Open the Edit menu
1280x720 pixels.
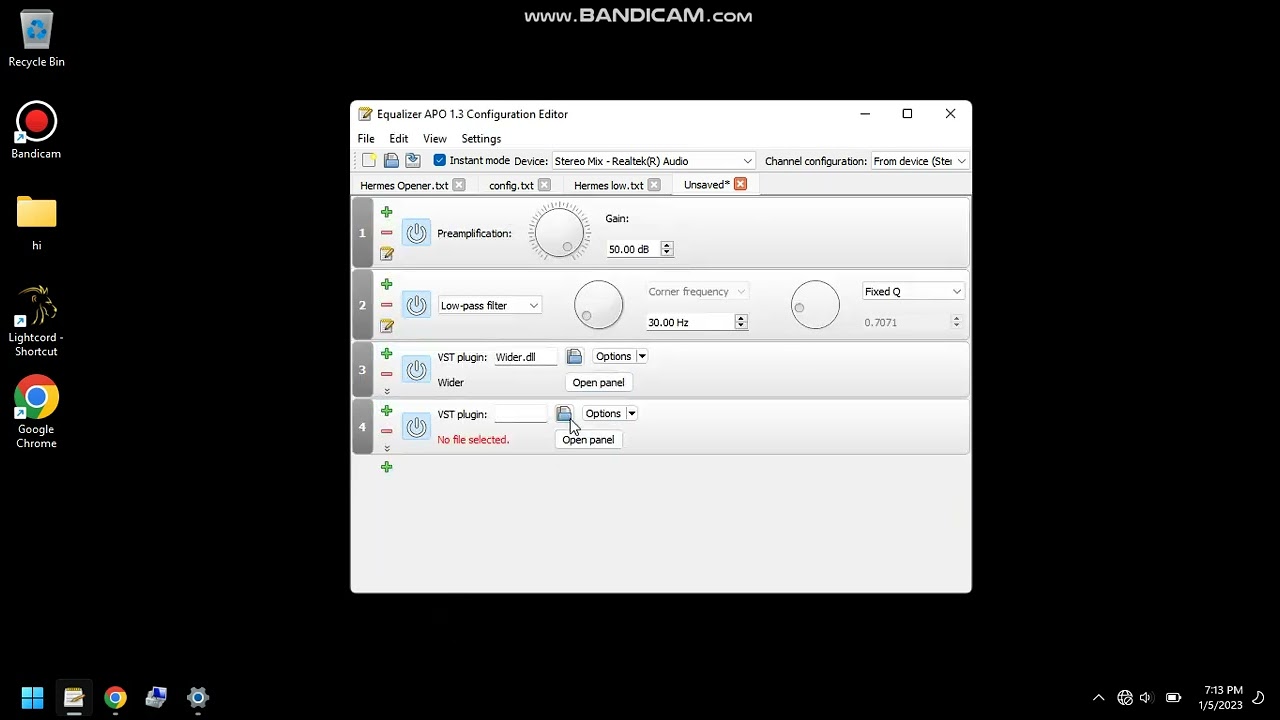click(398, 139)
